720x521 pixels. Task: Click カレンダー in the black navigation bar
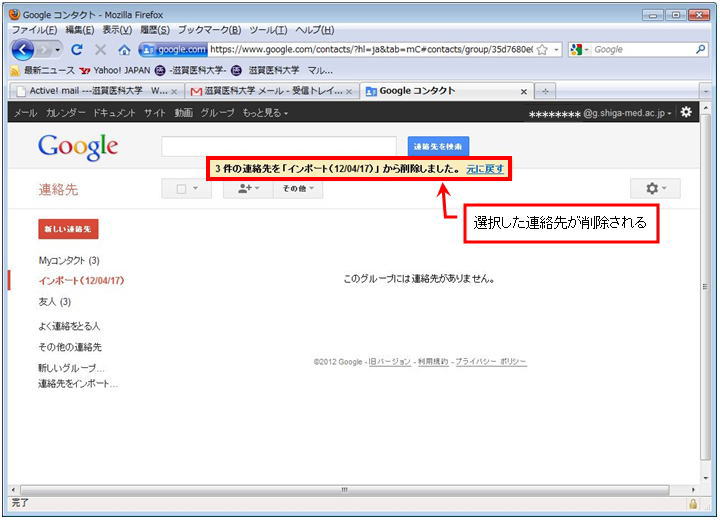pos(65,112)
